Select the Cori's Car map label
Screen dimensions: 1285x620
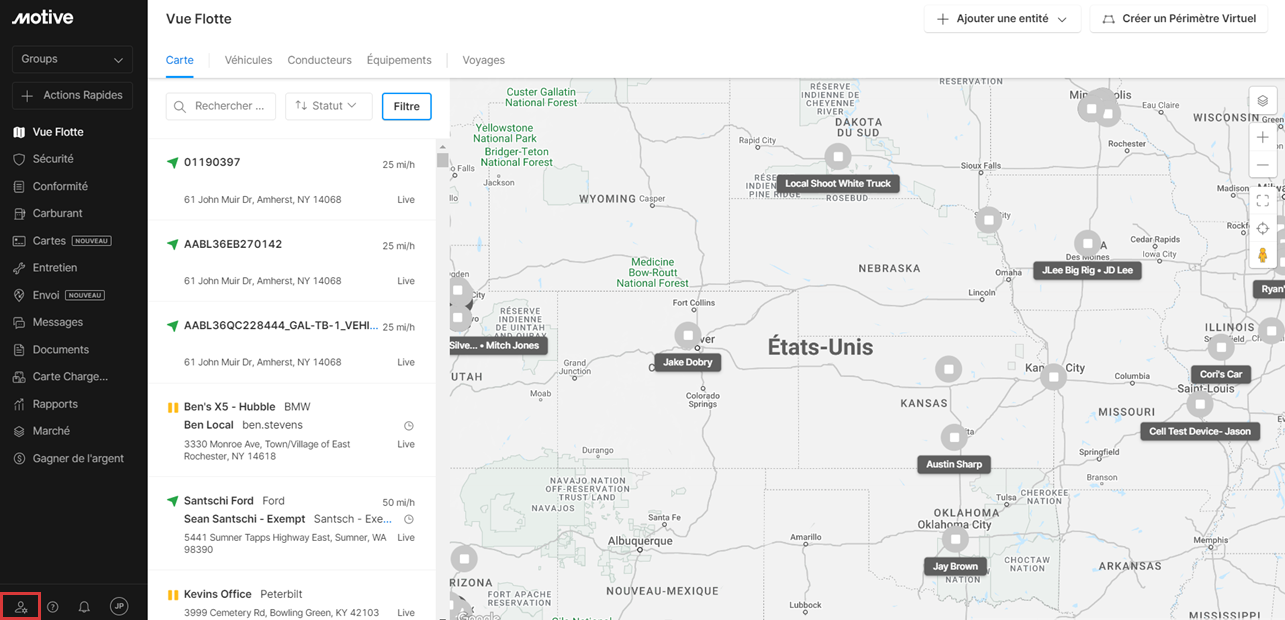[1220, 375]
